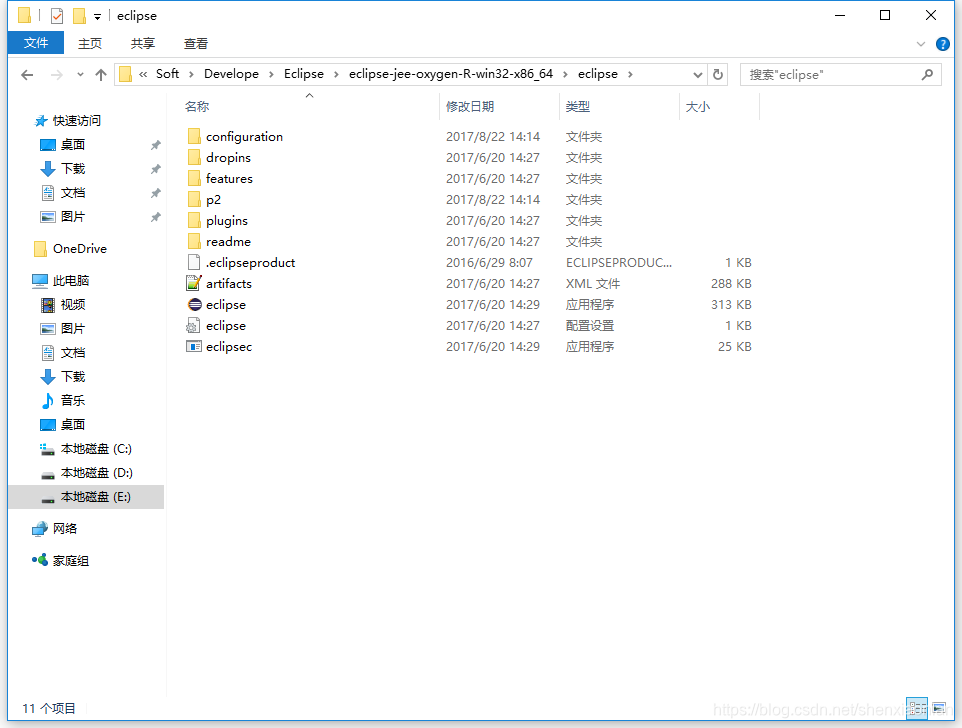962x728 pixels.
Task: Expand the ribbon with chevron
Action: [x=920, y=44]
